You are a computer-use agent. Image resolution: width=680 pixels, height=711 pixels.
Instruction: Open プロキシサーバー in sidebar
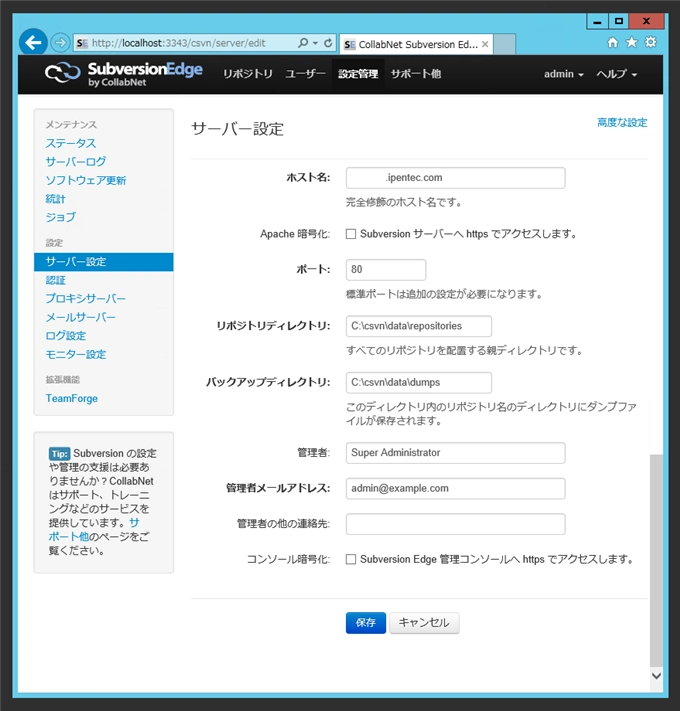tap(85, 299)
